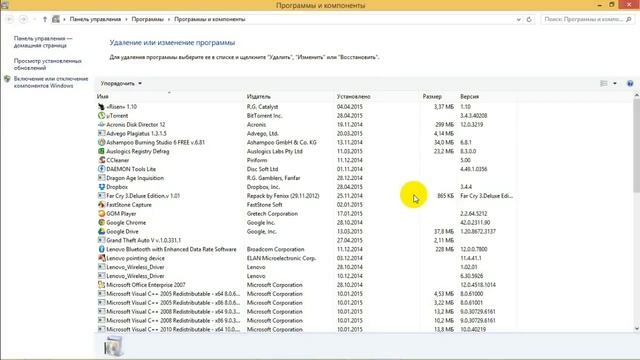The image size is (640, 360).
Task: Click Программы и компоненты breadcrumb
Action: pos(210,19)
